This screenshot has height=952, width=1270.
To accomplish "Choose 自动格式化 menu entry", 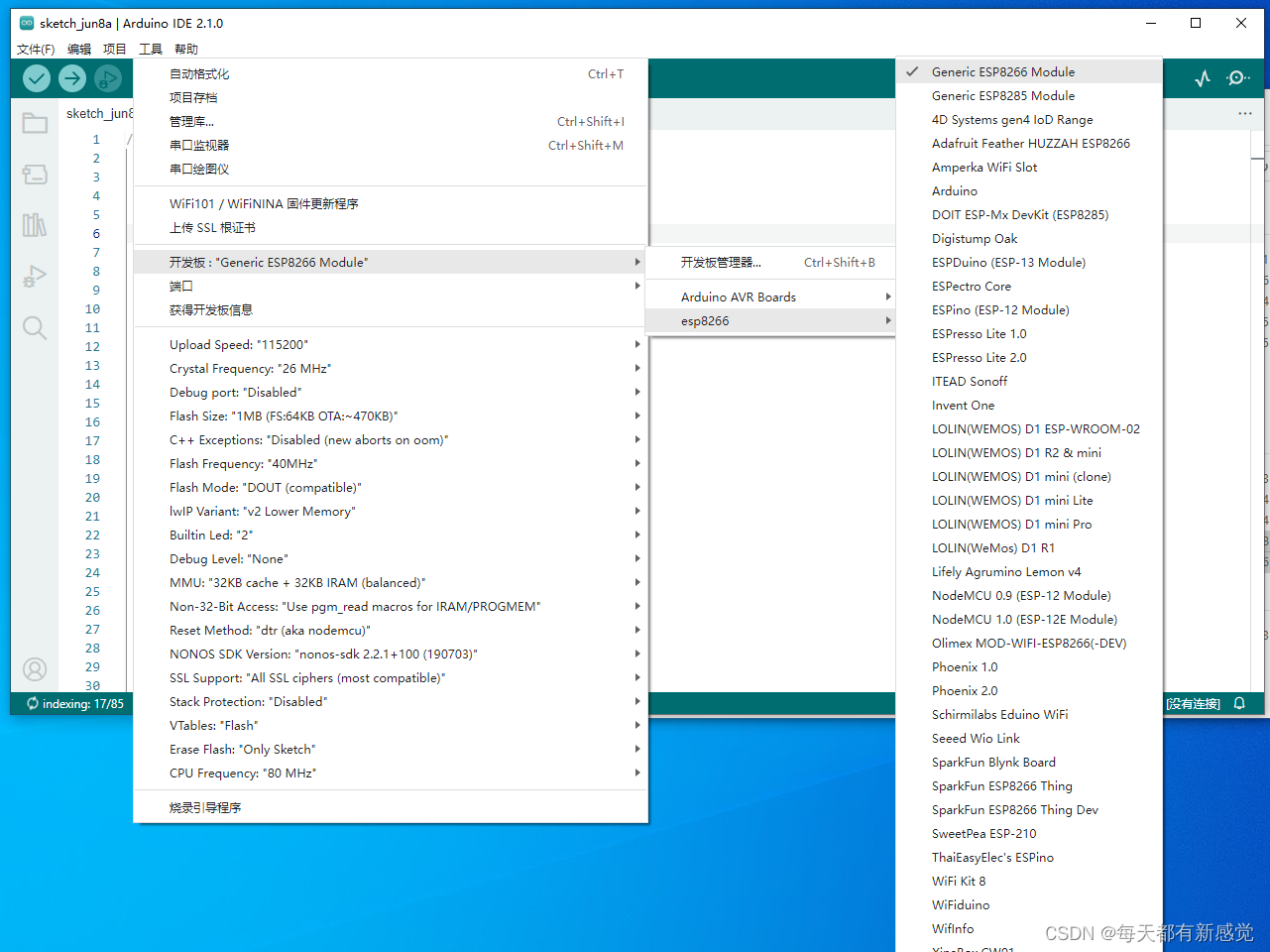I will (391, 73).
